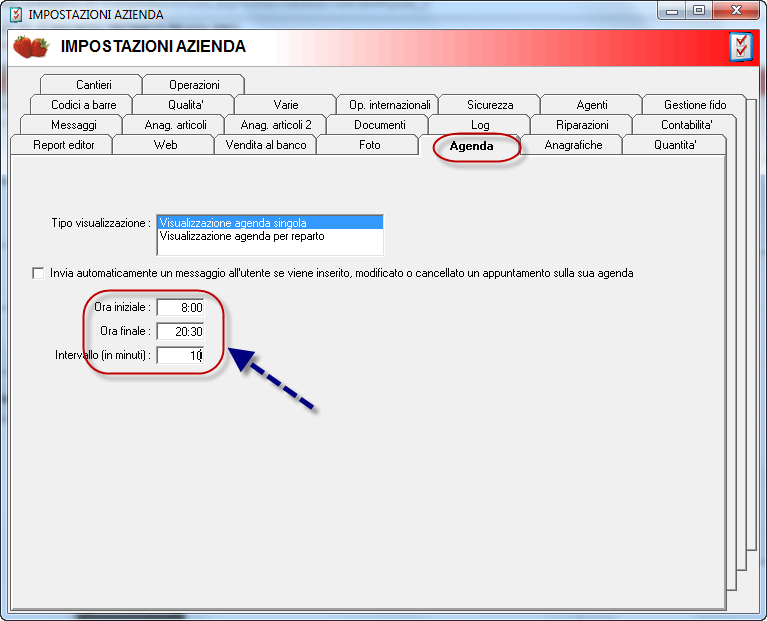
Task: Open the Op. internazionali tab
Action: tap(387, 105)
